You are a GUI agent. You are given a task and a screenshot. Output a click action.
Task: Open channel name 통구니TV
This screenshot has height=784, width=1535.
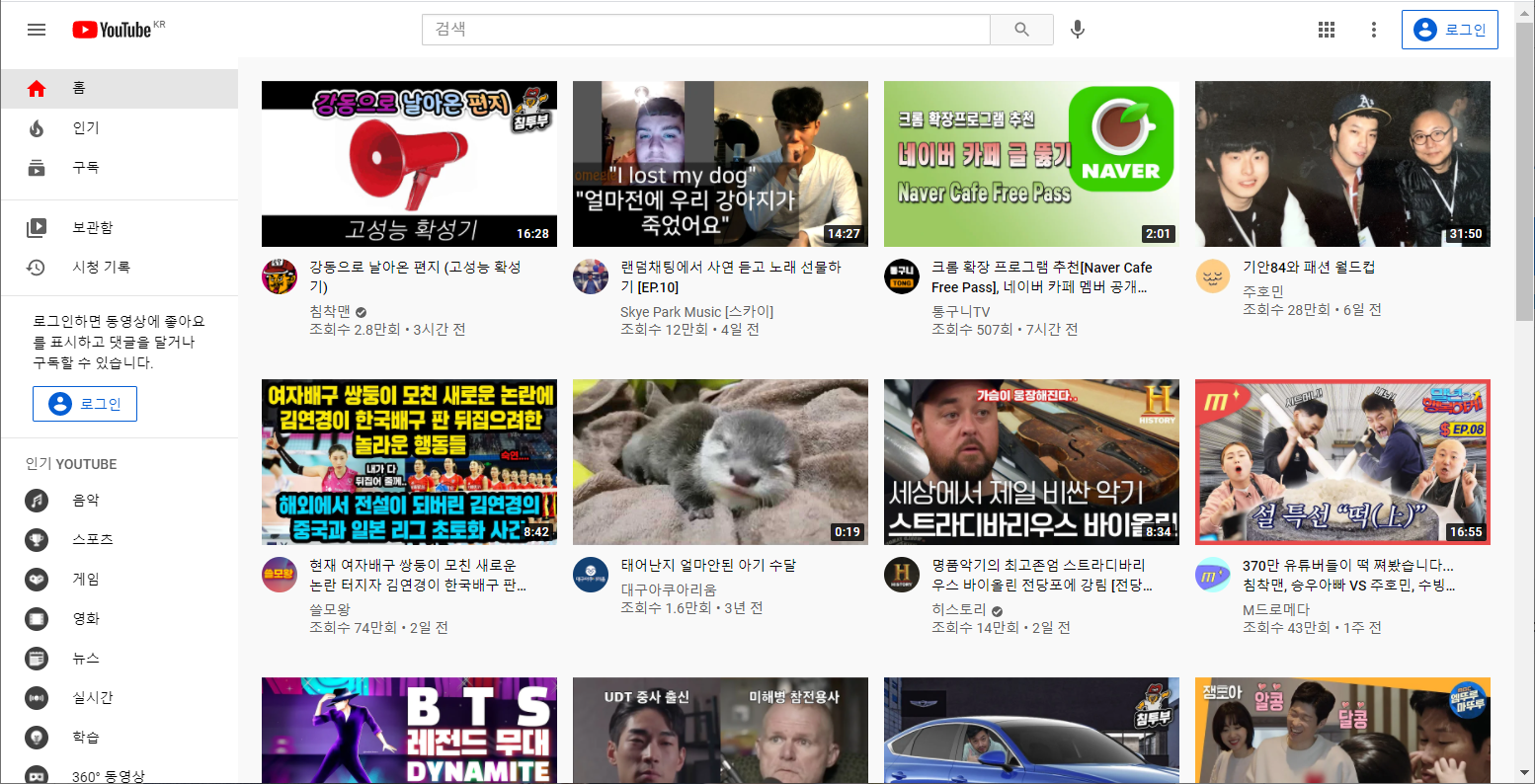pyautogui.click(x=960, y=311)
